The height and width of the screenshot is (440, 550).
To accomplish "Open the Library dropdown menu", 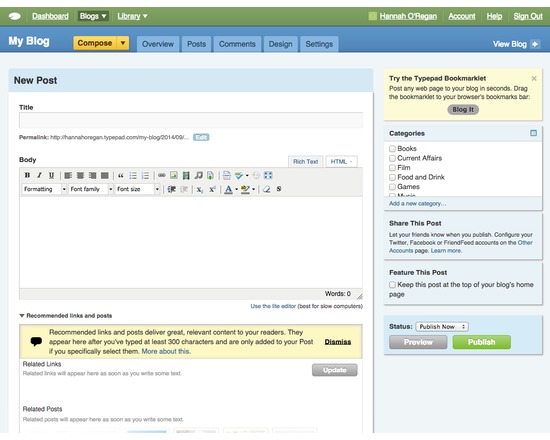I will click(132, 16).
